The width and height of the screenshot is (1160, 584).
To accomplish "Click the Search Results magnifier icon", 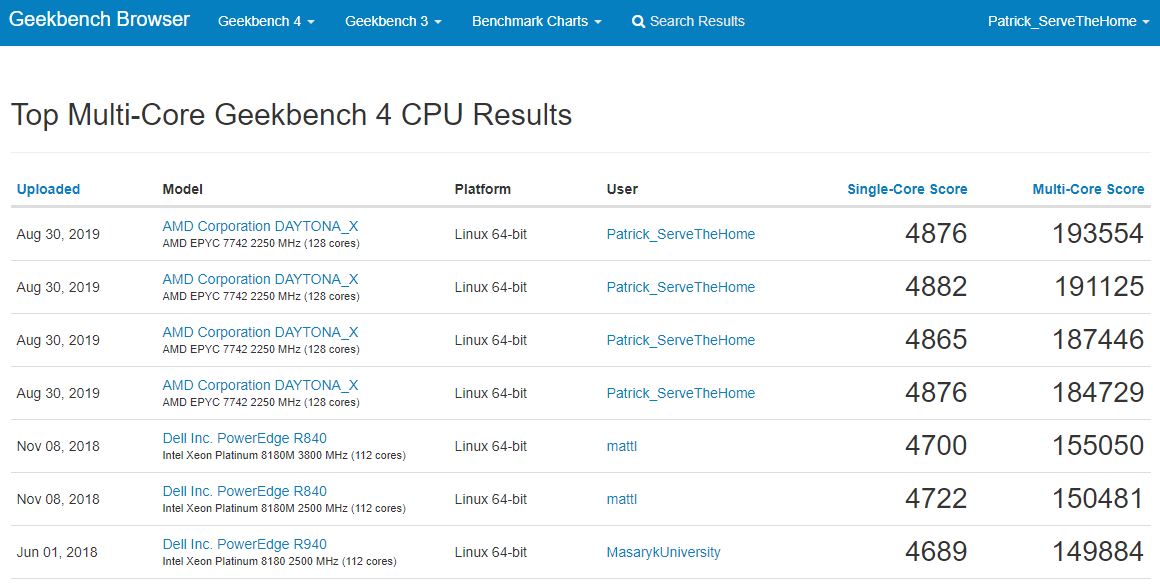I will tap(638, 21).
